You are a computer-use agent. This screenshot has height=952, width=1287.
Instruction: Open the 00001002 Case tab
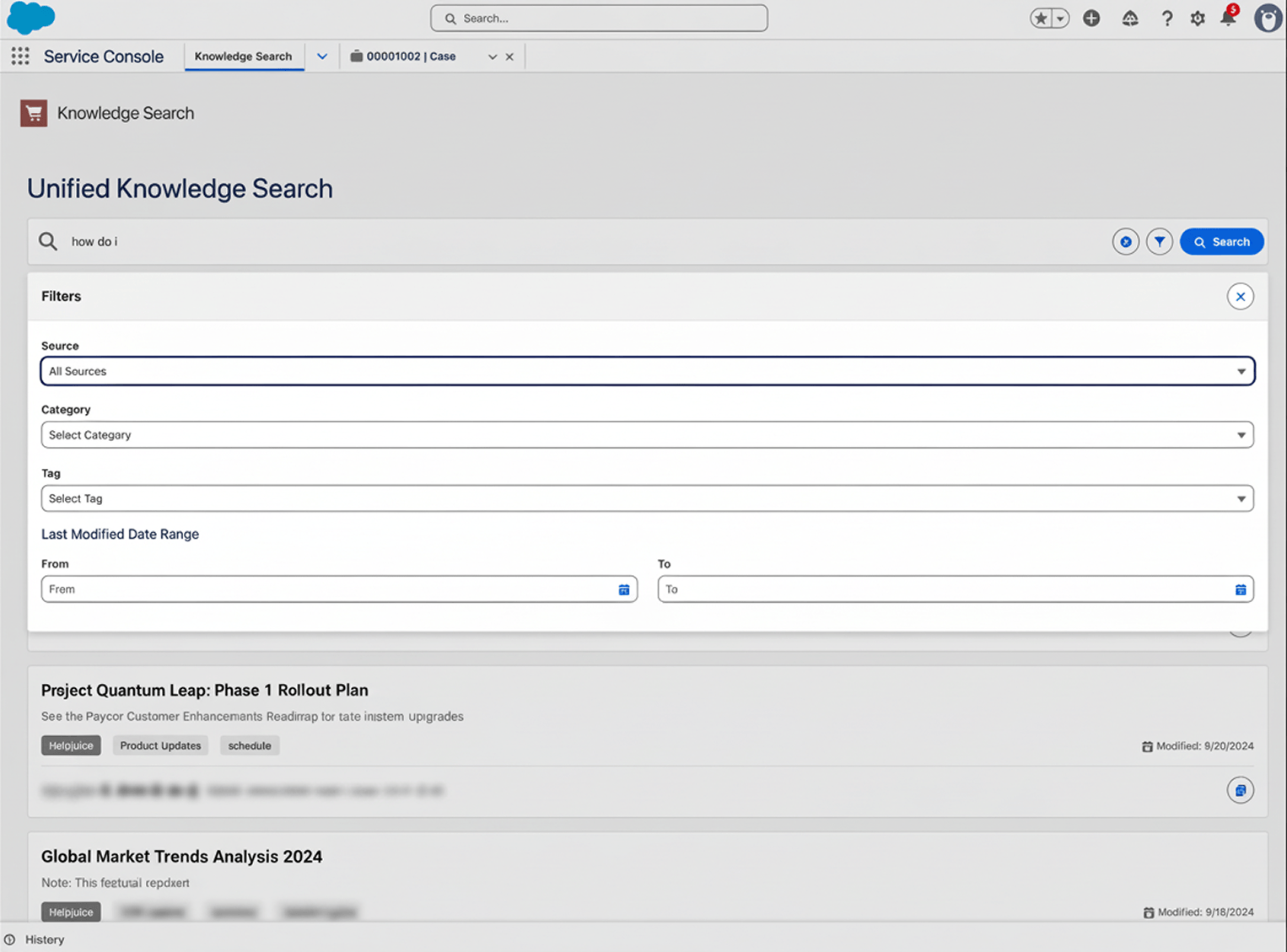[411, 56]
